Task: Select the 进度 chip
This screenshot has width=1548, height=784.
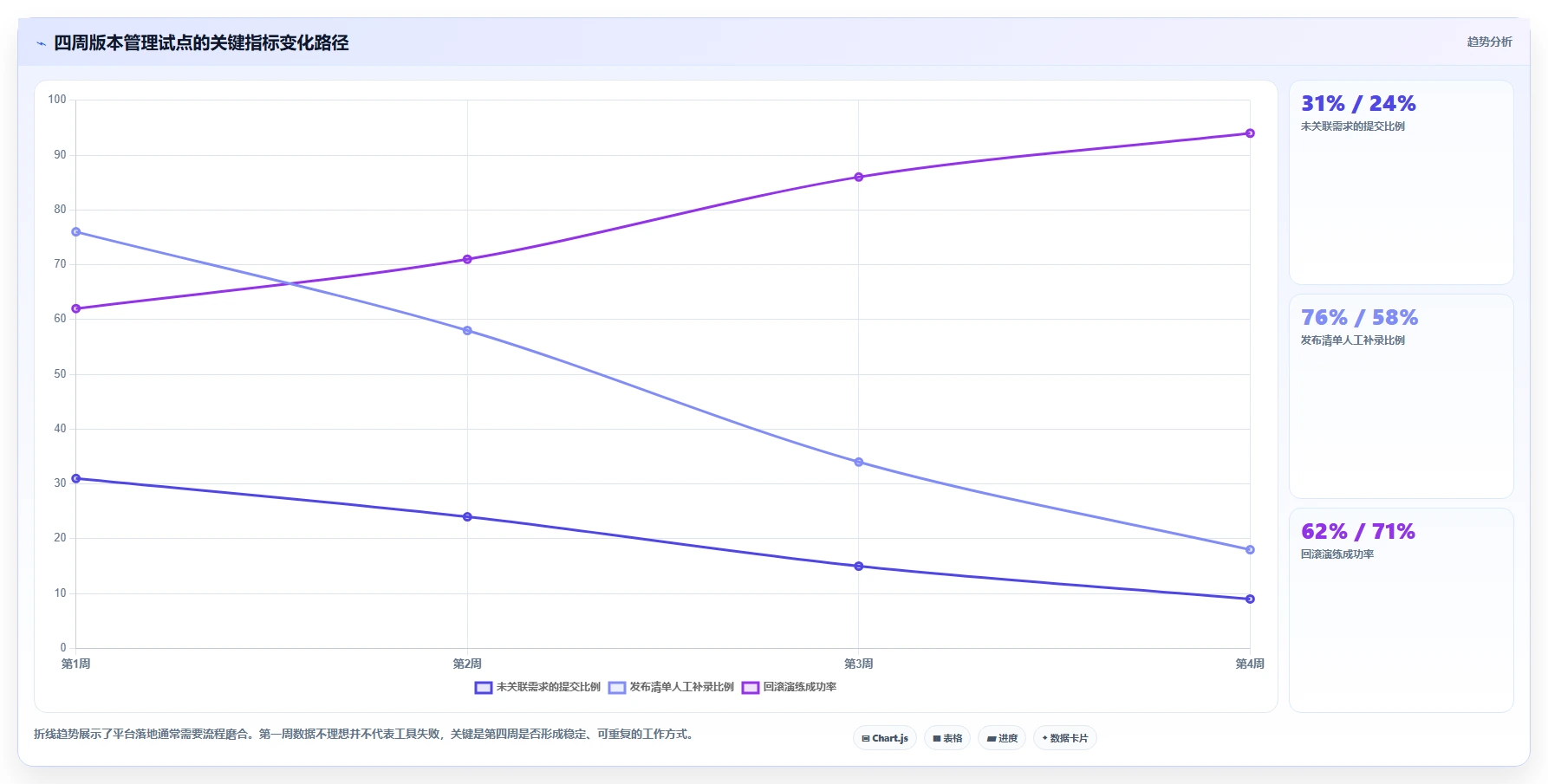Action: coord(1002,738)
